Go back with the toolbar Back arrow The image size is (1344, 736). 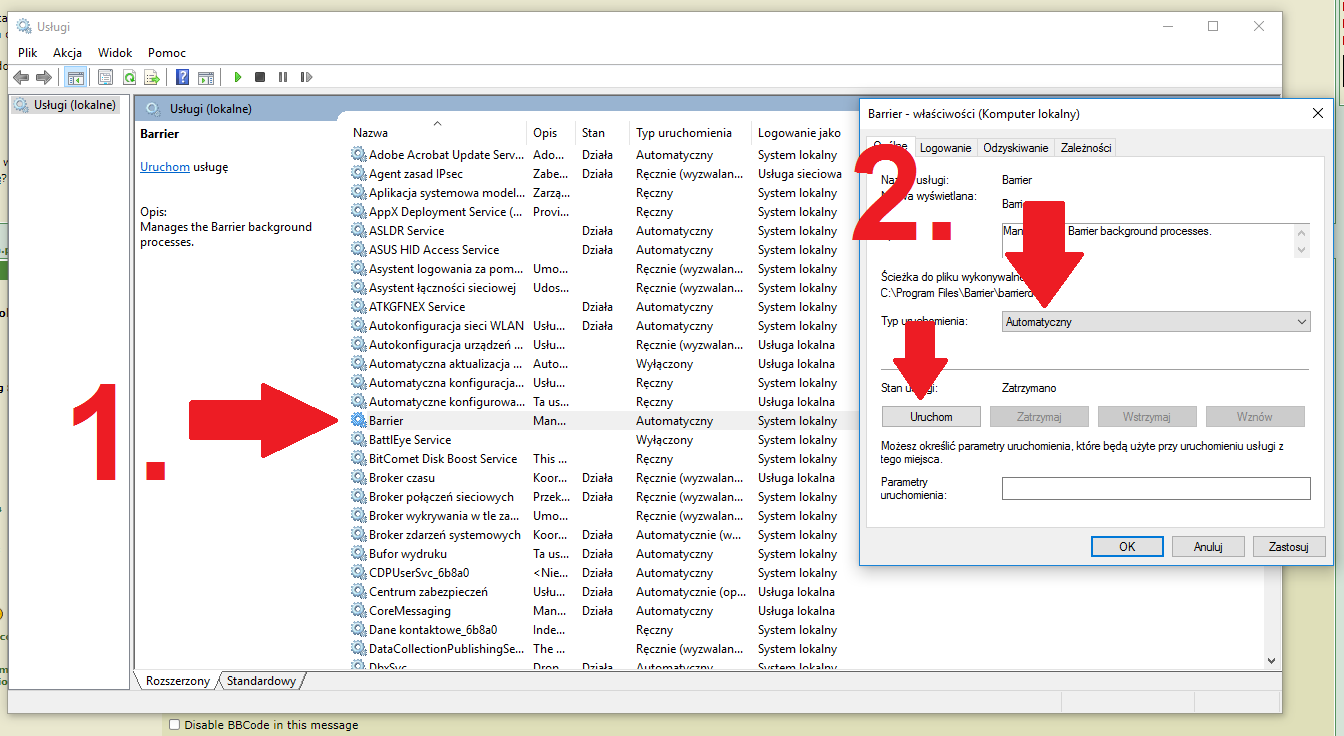click(21, 77)
